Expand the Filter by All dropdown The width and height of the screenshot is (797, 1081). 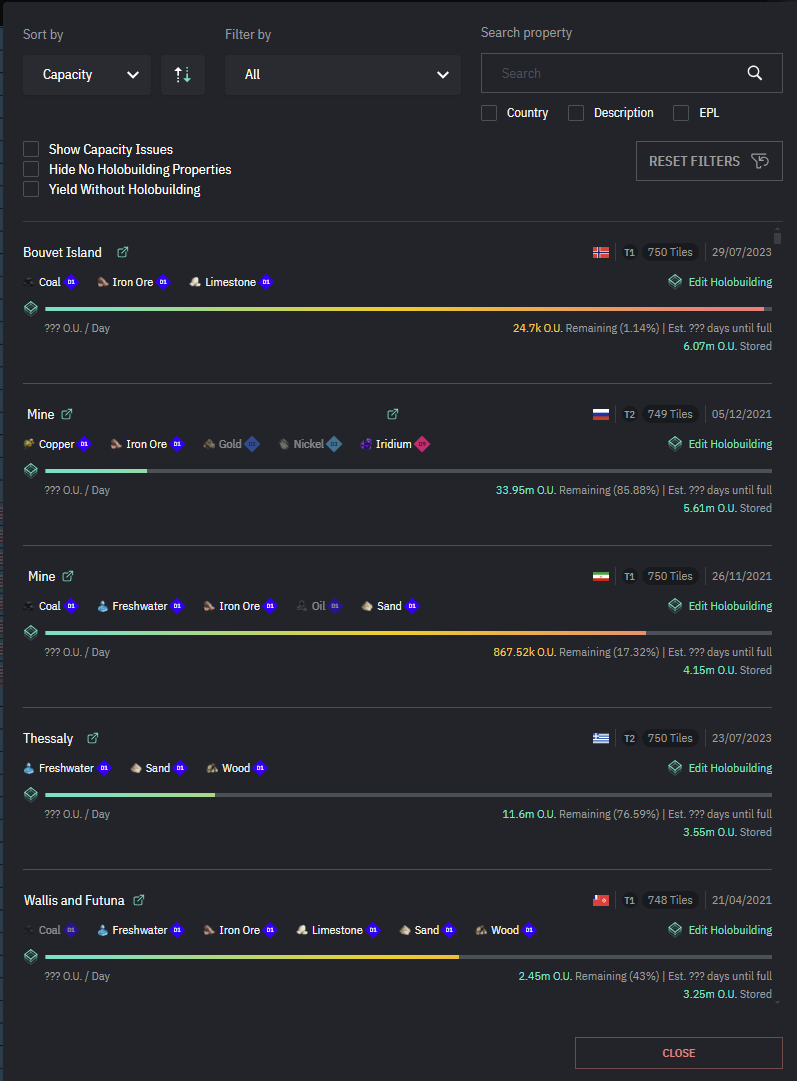tap(342, 75)
